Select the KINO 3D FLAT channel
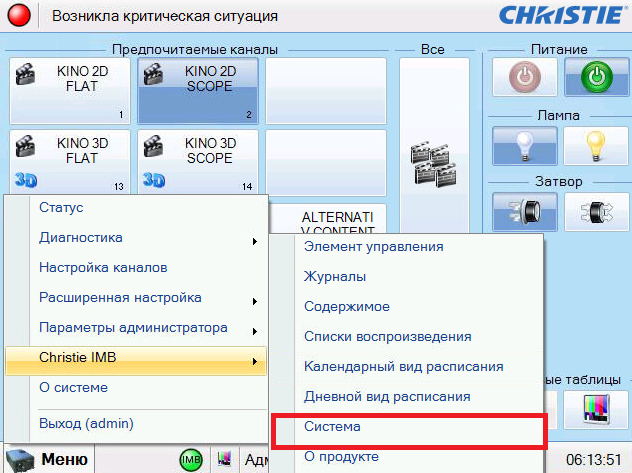Image resolution: width=632 pixels, height=473 pixels. point(70,162)
